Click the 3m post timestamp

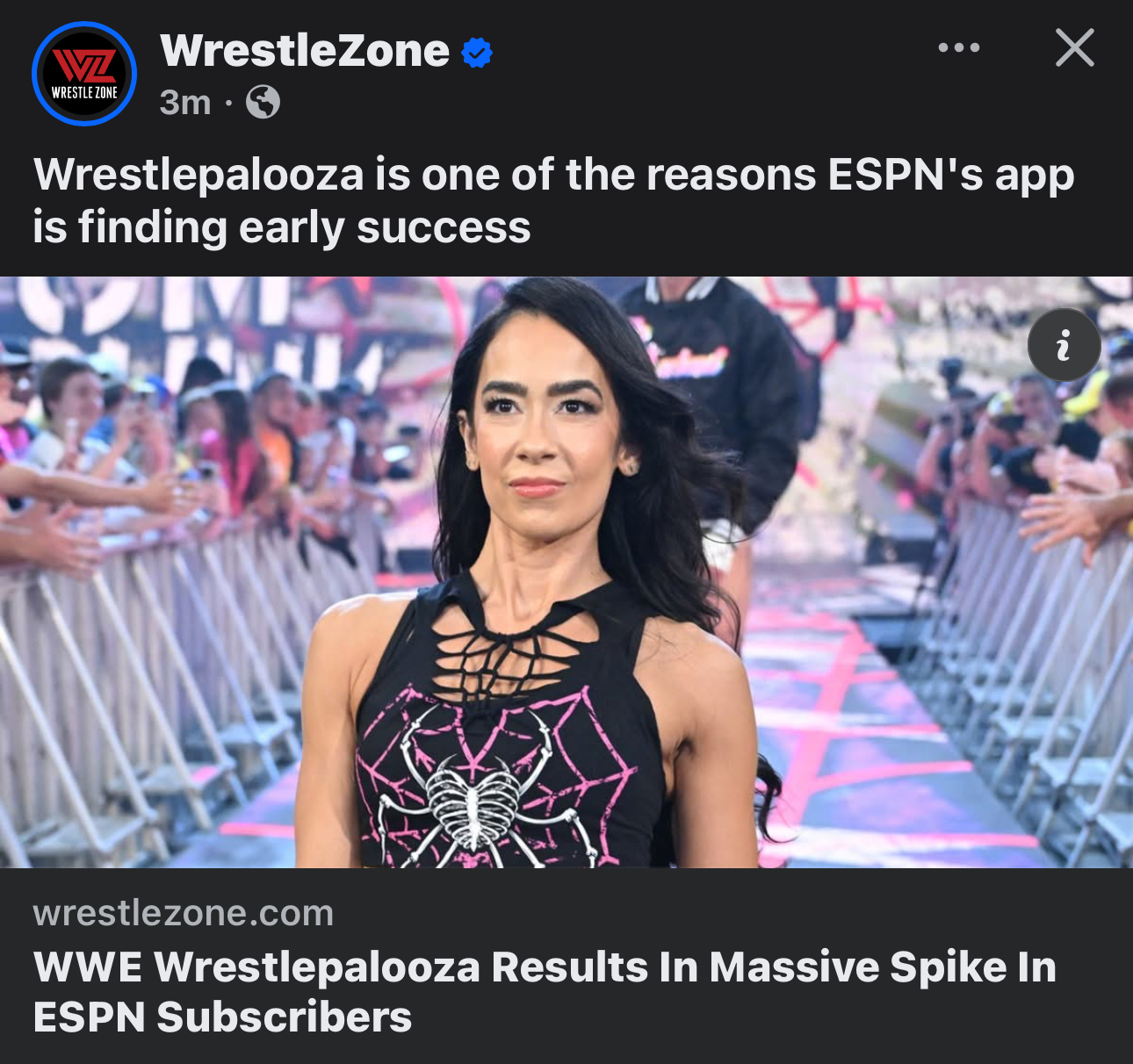click(x=185, y=103)
